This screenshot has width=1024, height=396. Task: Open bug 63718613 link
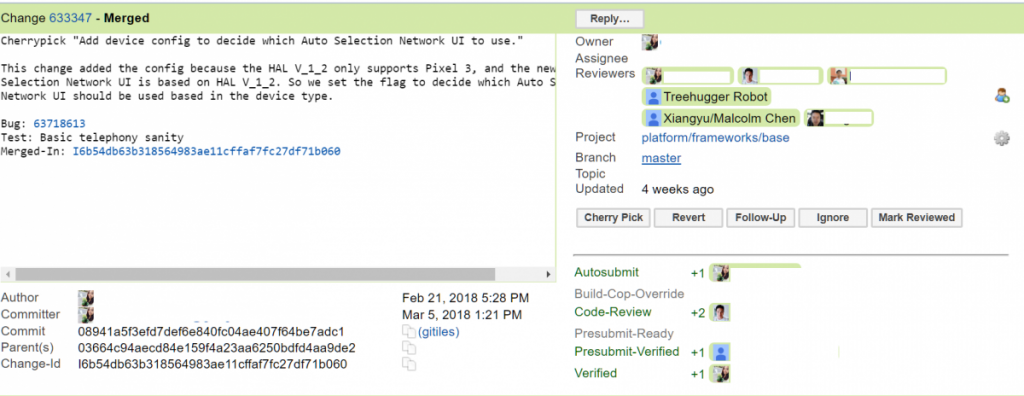tap(59, 124)
